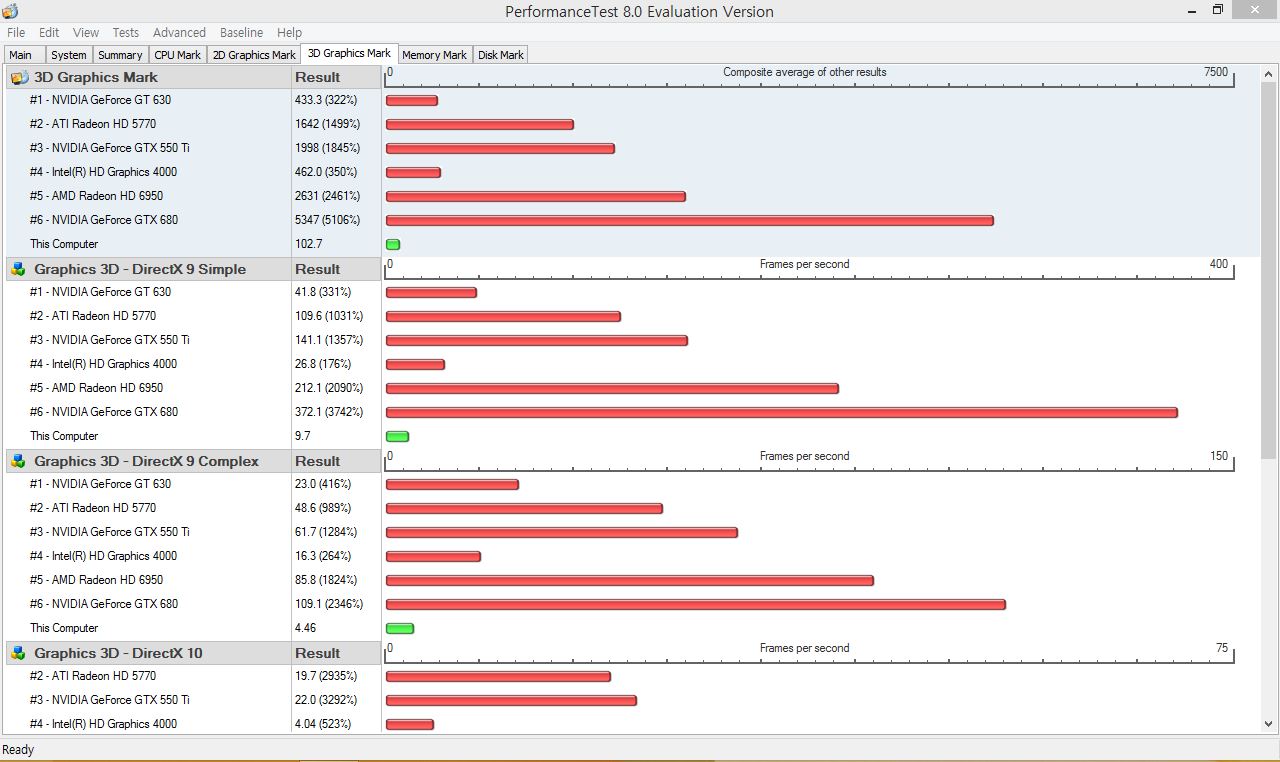
Task: Select '#3 - NVIDIA GeForce GTX 550 Ti' in 3D Graphics Mark
Action: click(110, 148)
